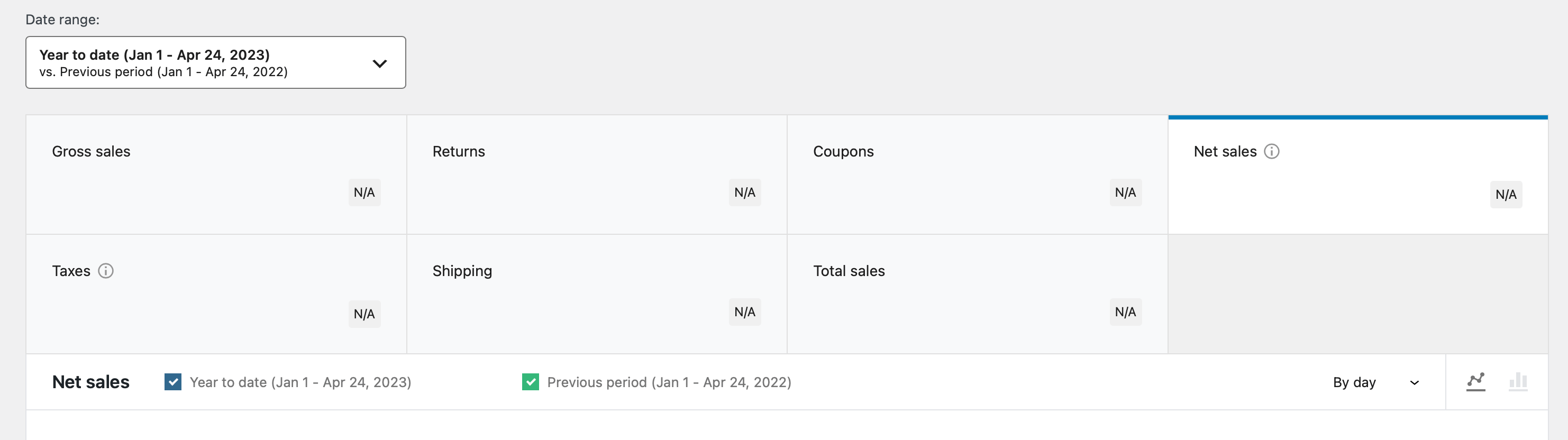This screenshot has width=1568, height=440.
Task: Switch to line chart view
Action: (x=1475, y=382)
